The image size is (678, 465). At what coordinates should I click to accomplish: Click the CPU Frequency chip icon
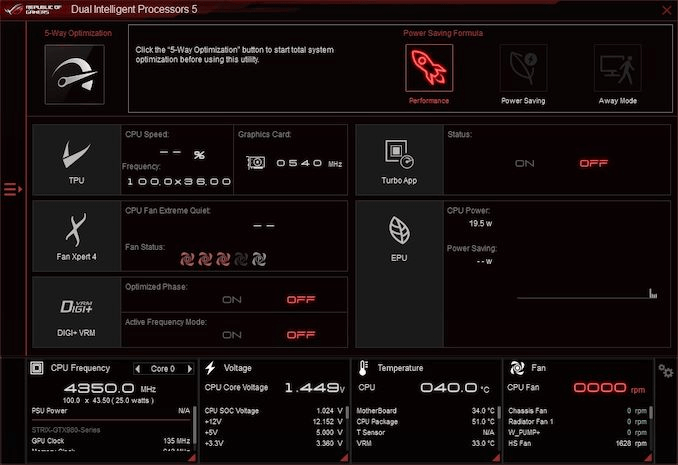pos(37,368)
